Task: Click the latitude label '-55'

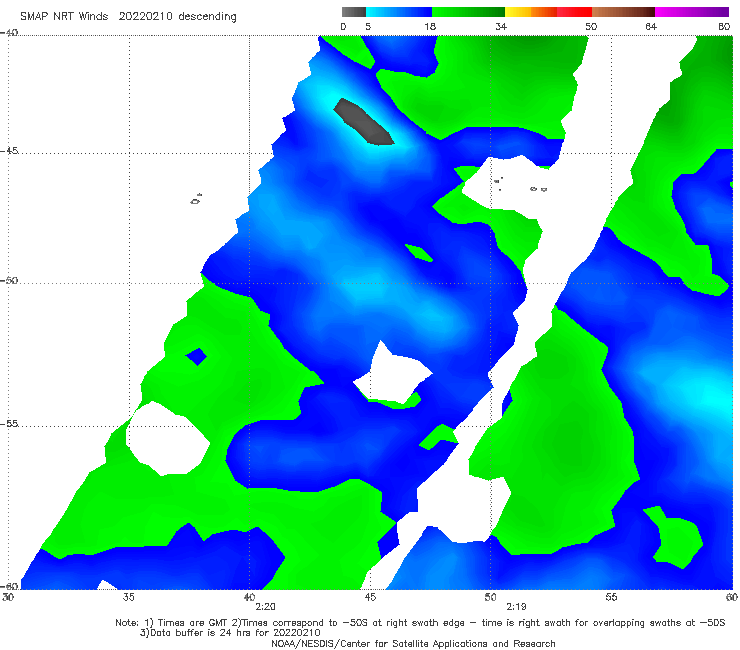Action: (x=9, y=424)
